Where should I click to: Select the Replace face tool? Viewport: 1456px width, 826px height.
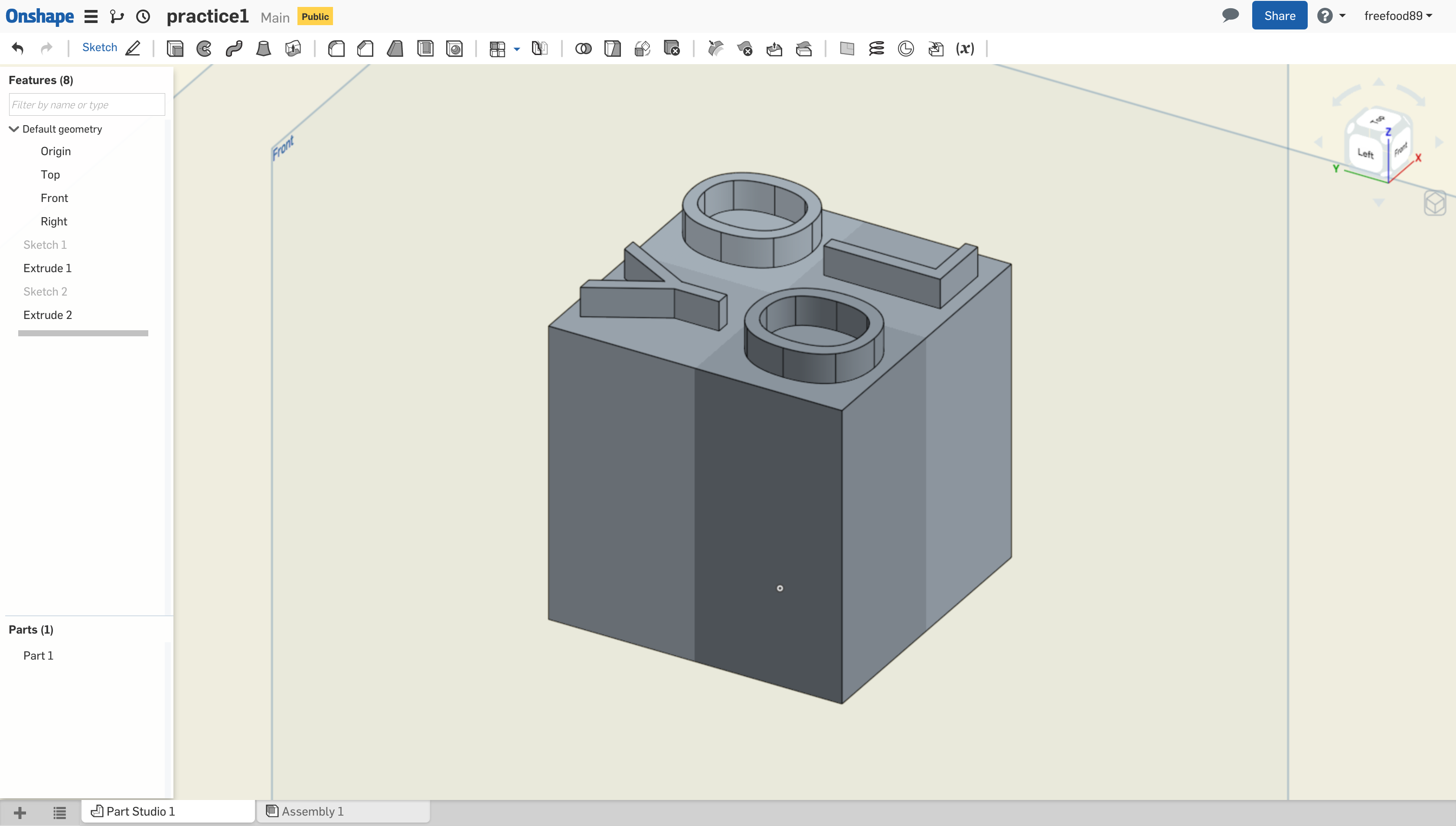click(x=804, y=49)
